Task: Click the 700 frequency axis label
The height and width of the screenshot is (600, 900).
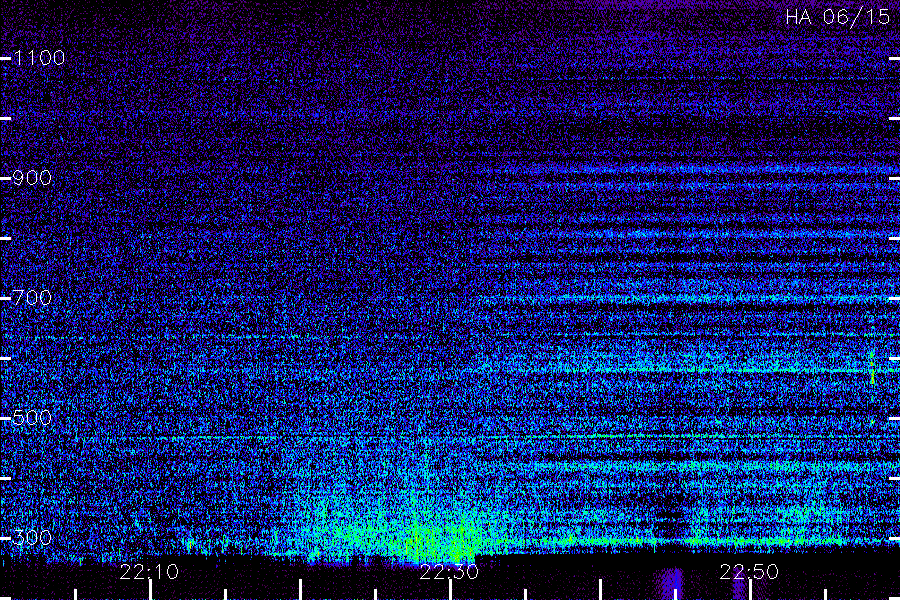Action: click(x=32, y=297)
